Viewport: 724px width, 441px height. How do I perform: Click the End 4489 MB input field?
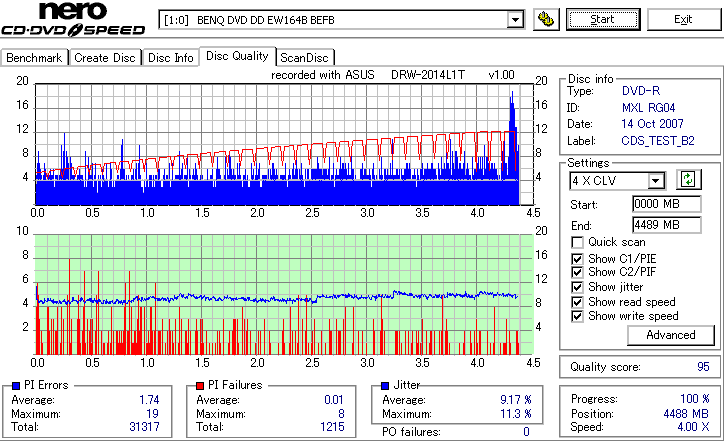[667, 225]
